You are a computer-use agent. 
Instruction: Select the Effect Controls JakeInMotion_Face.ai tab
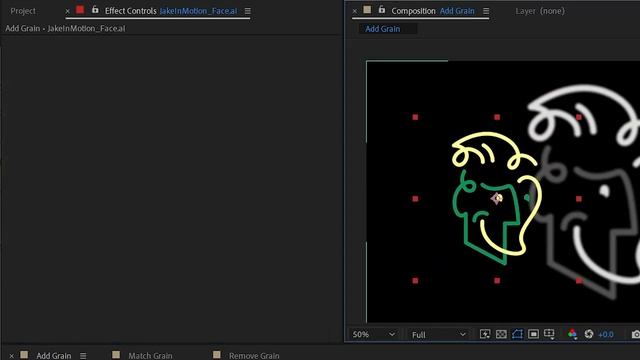pyautogui.click(x=171, y=11)
